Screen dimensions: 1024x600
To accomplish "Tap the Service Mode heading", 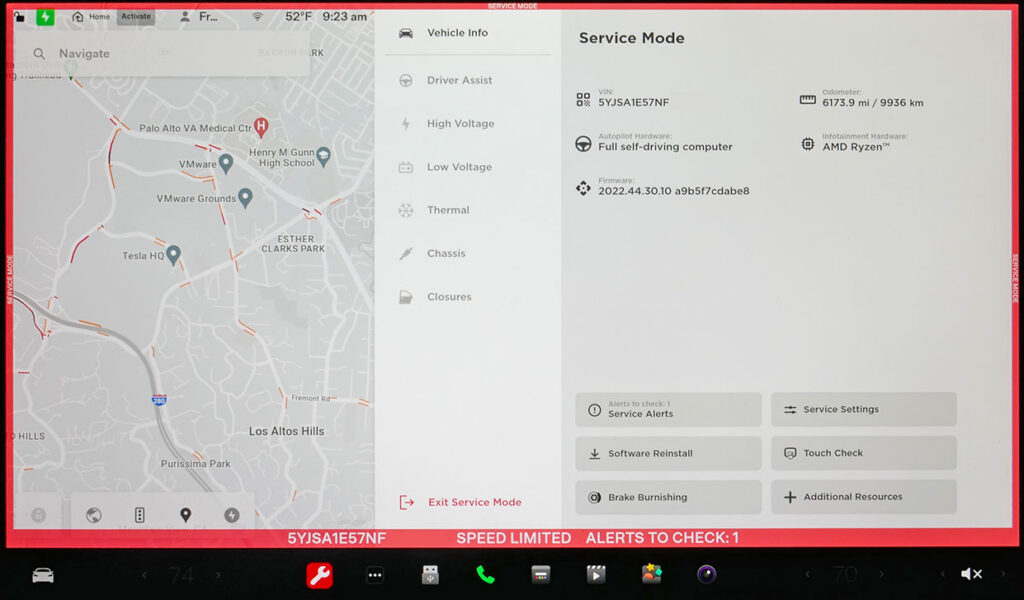I will coord(632,38).
